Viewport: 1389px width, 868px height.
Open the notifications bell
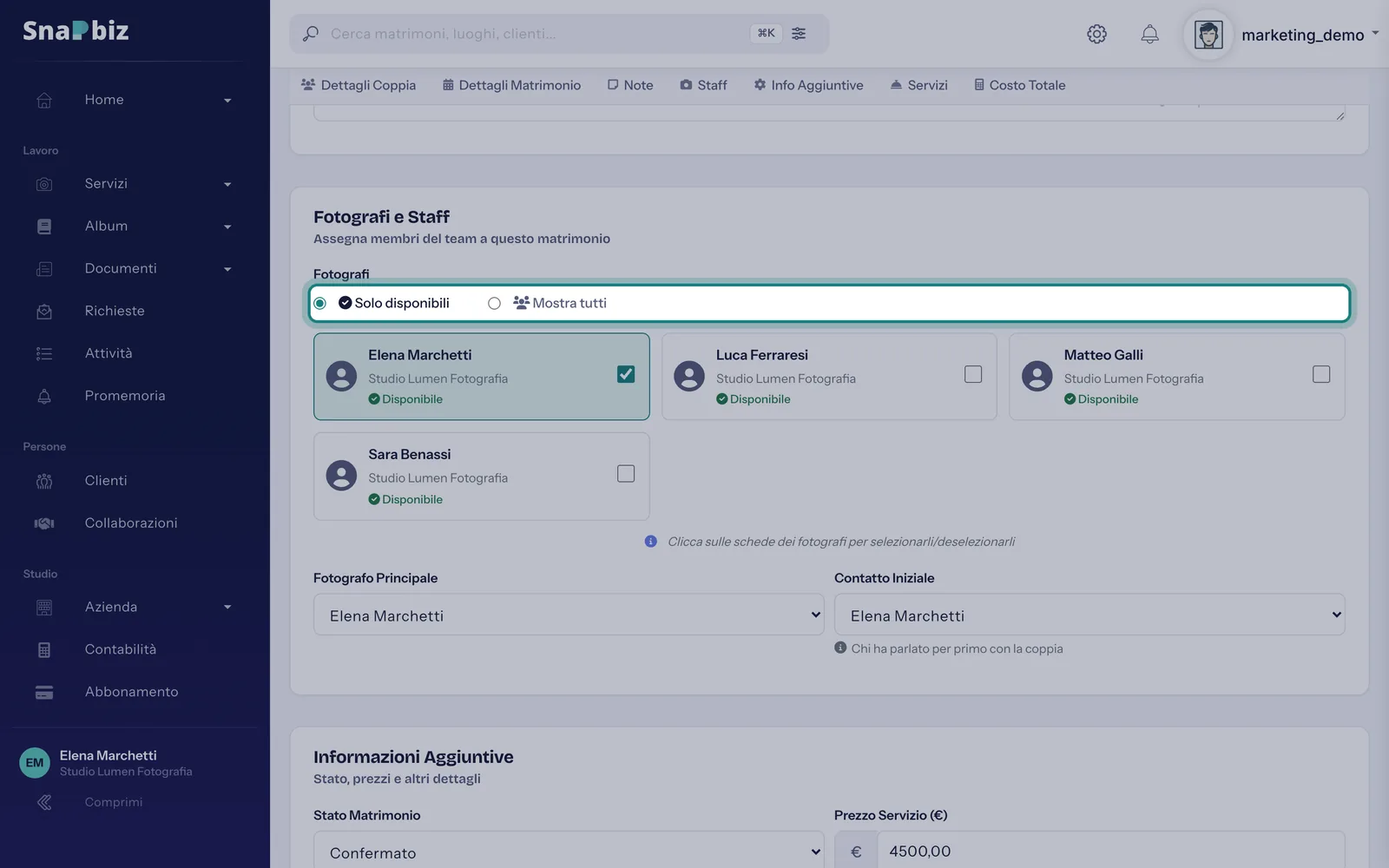pyautogui.click(x=1149, y=34)
